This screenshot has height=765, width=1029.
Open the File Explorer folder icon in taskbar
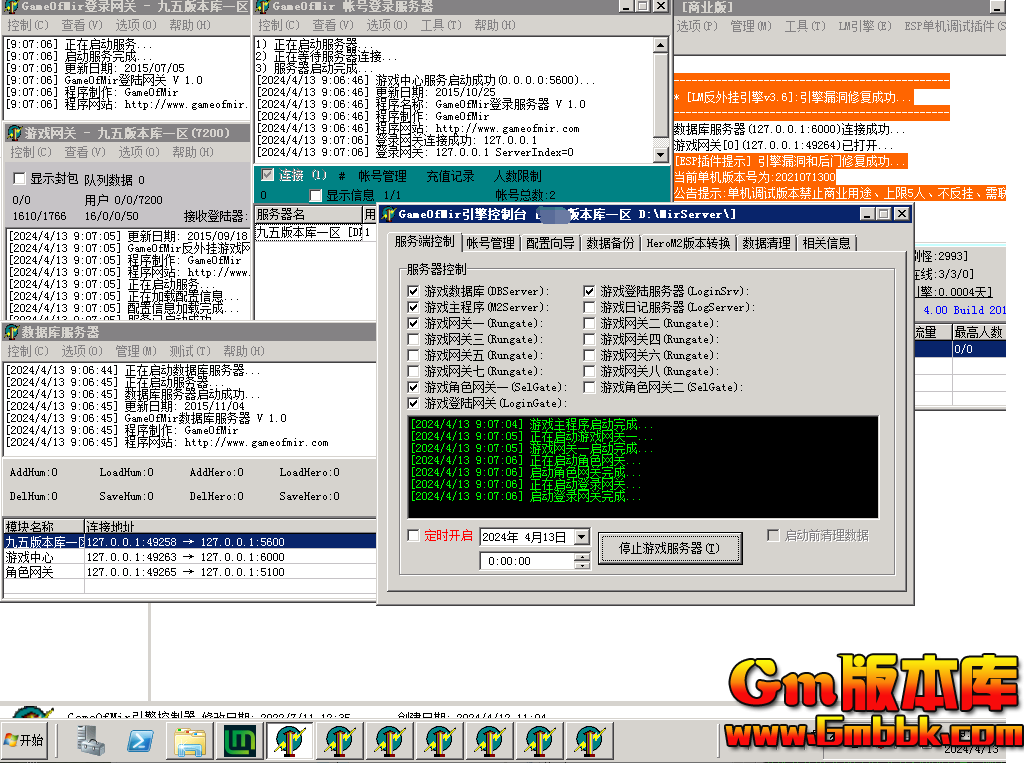tap(190, 741)
